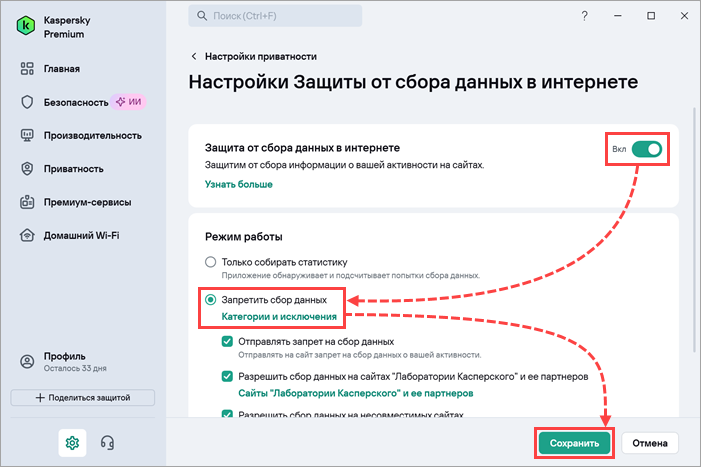The width and height of the screenshot is (701, 467).
Task: Open the Категории и исключения link
Action: [279, 316]
